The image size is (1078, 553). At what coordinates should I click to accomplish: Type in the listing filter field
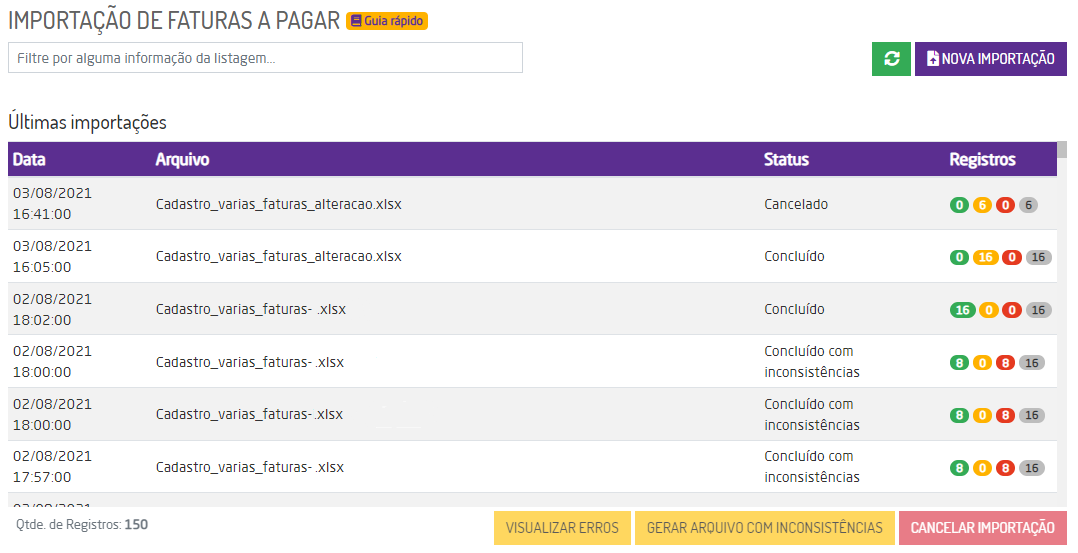pyautogui.click(x=265, y=58)
